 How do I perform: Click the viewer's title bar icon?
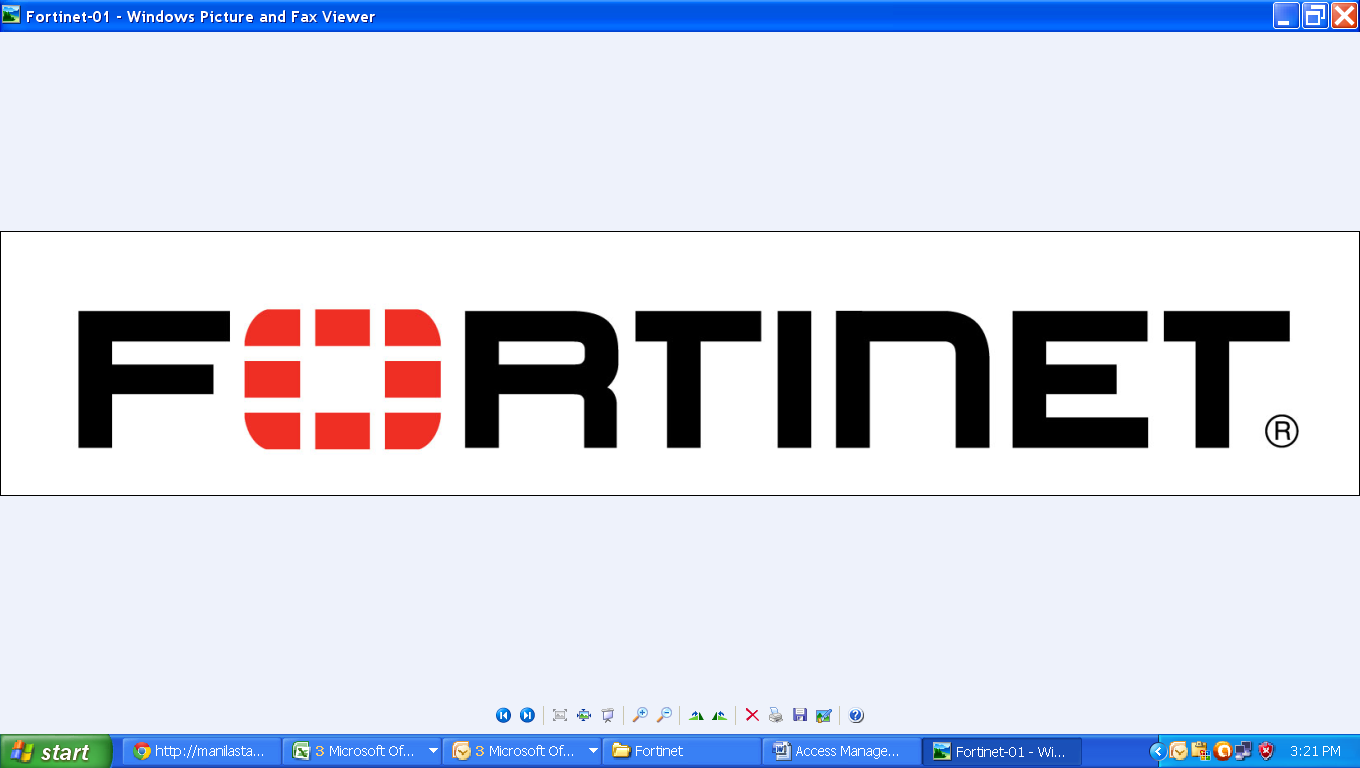point(12,16)
